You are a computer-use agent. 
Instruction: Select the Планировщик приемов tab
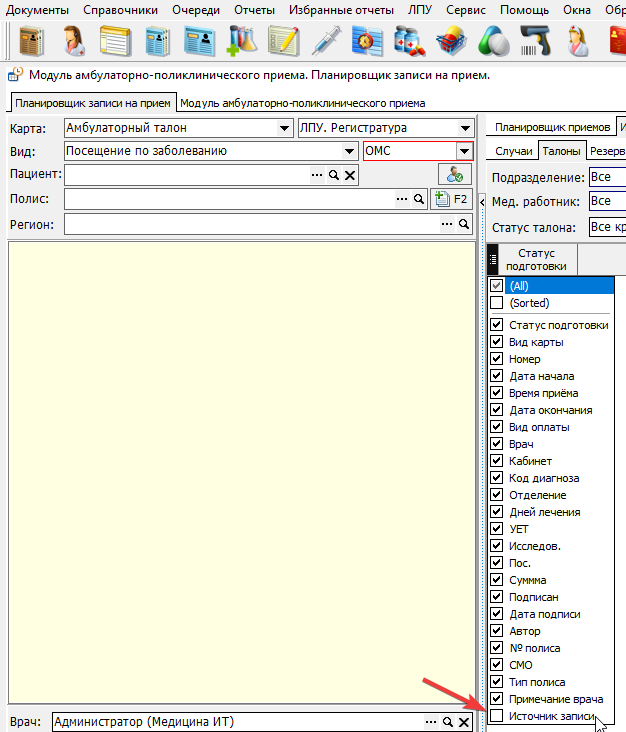point(552,127)
